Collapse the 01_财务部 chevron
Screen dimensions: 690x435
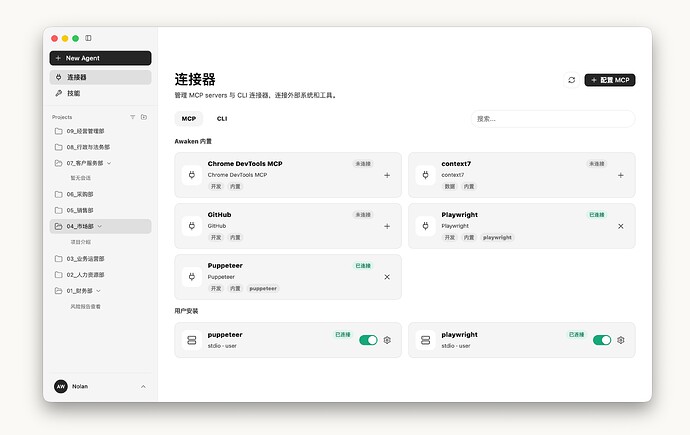pyautogui.click(x=99, y=291)
